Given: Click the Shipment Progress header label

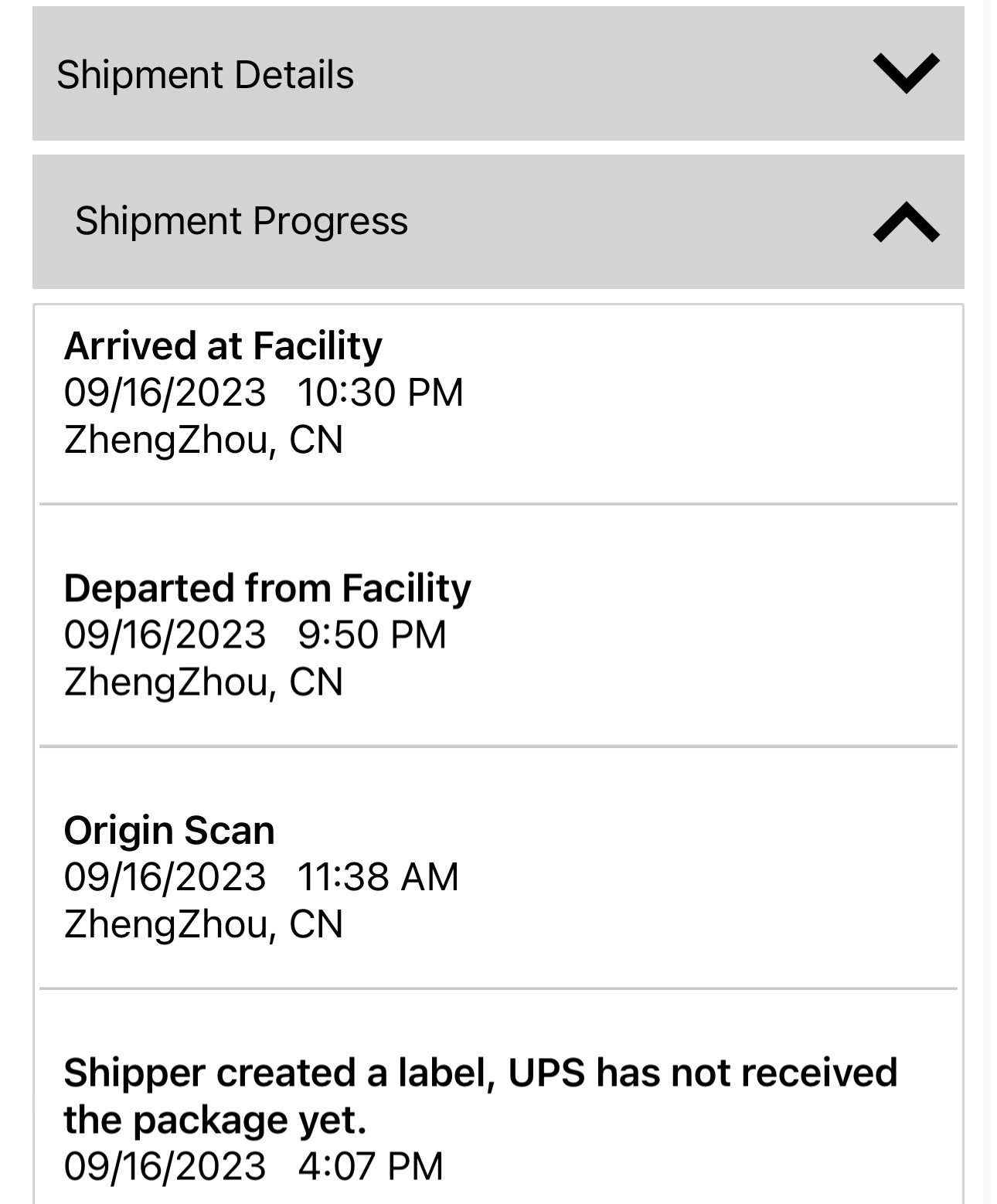Looking at the screenshot, I should [241, 221].
